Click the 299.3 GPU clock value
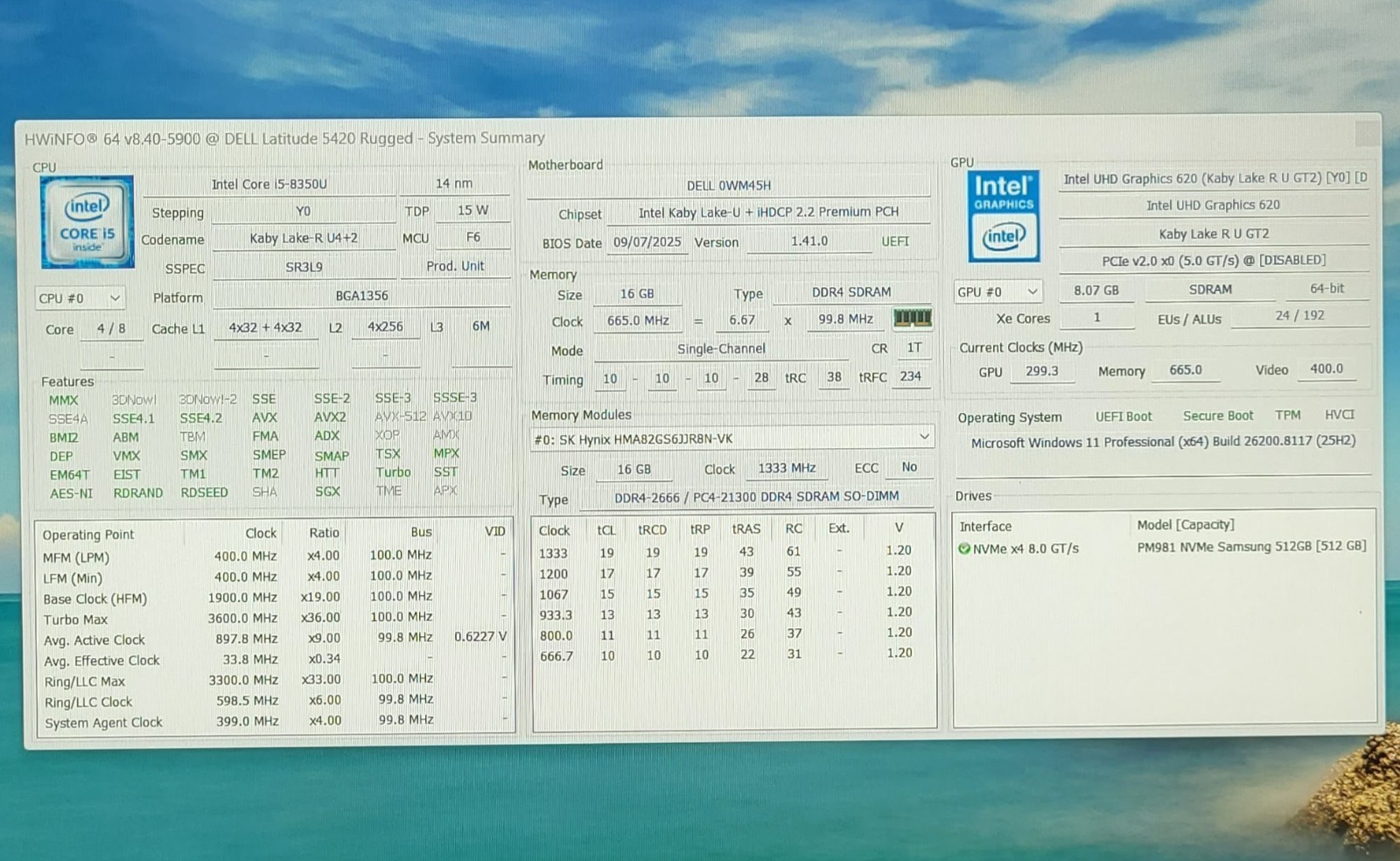1400x861 pixels. tap(1041, 371)
